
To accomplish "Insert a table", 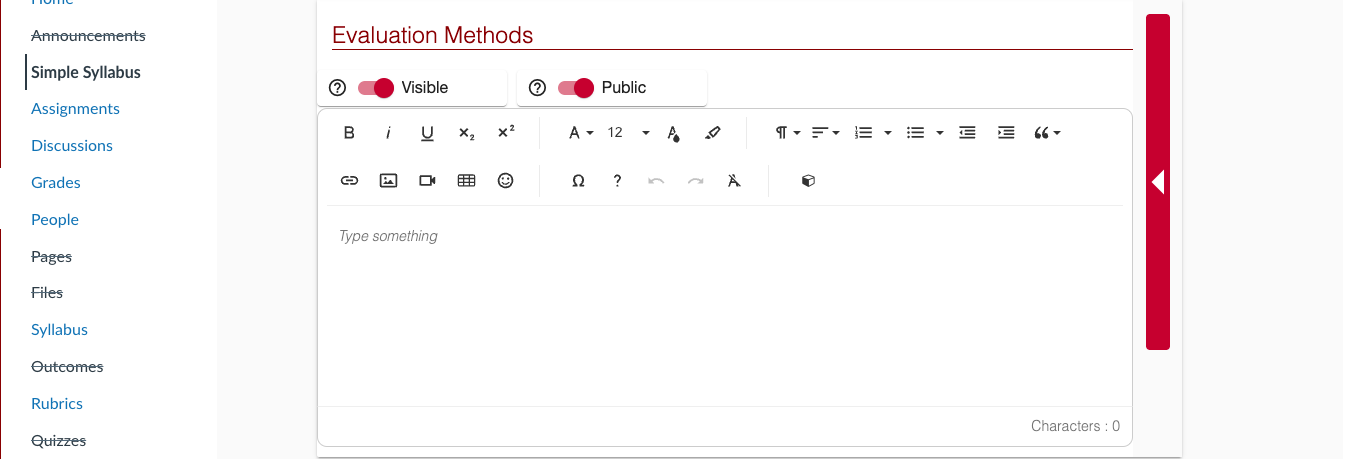I will 466,181.
